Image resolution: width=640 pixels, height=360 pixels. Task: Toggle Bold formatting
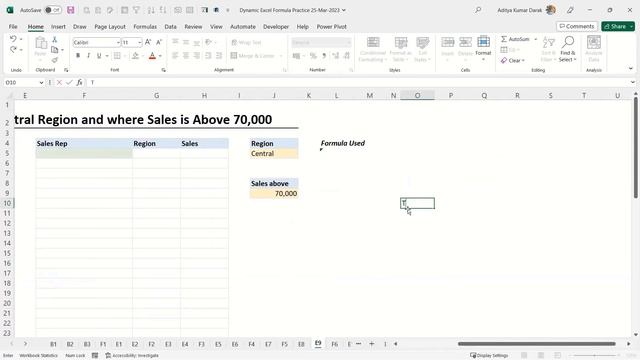(x=78, y=56)
